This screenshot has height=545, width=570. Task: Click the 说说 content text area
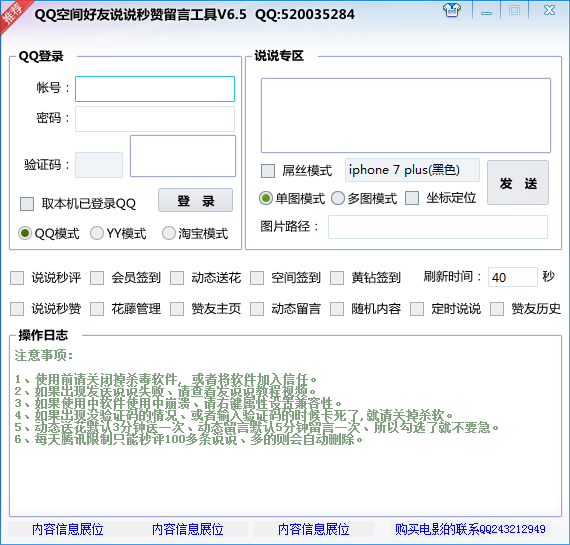coord(406,115)
